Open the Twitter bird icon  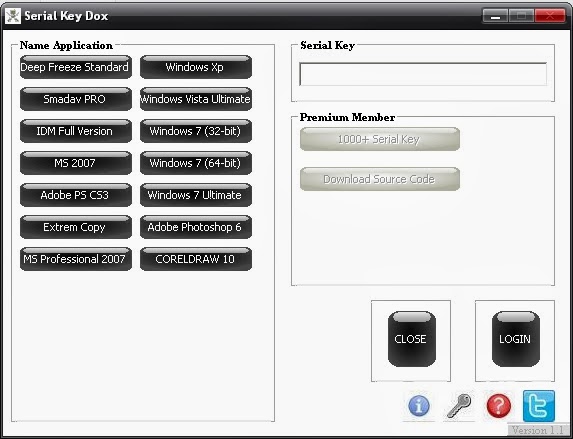tap(539, 406)
